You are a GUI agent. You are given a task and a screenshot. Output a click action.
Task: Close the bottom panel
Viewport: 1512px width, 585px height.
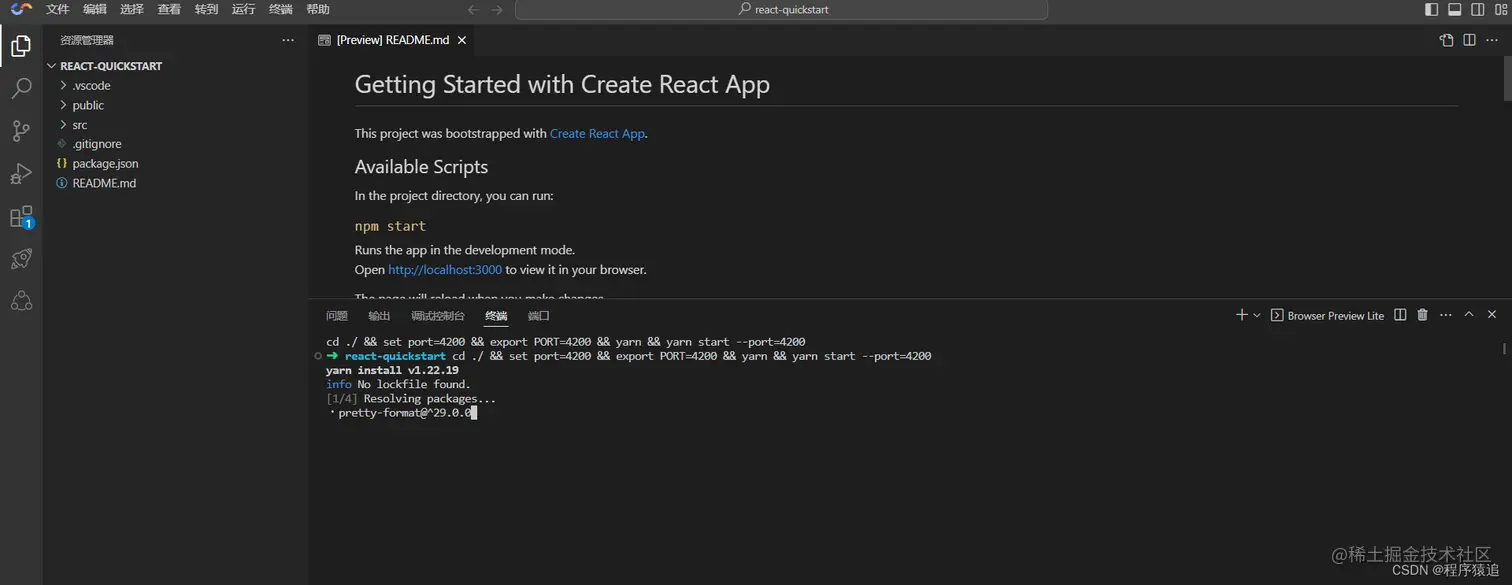[x=1492, y=315]
